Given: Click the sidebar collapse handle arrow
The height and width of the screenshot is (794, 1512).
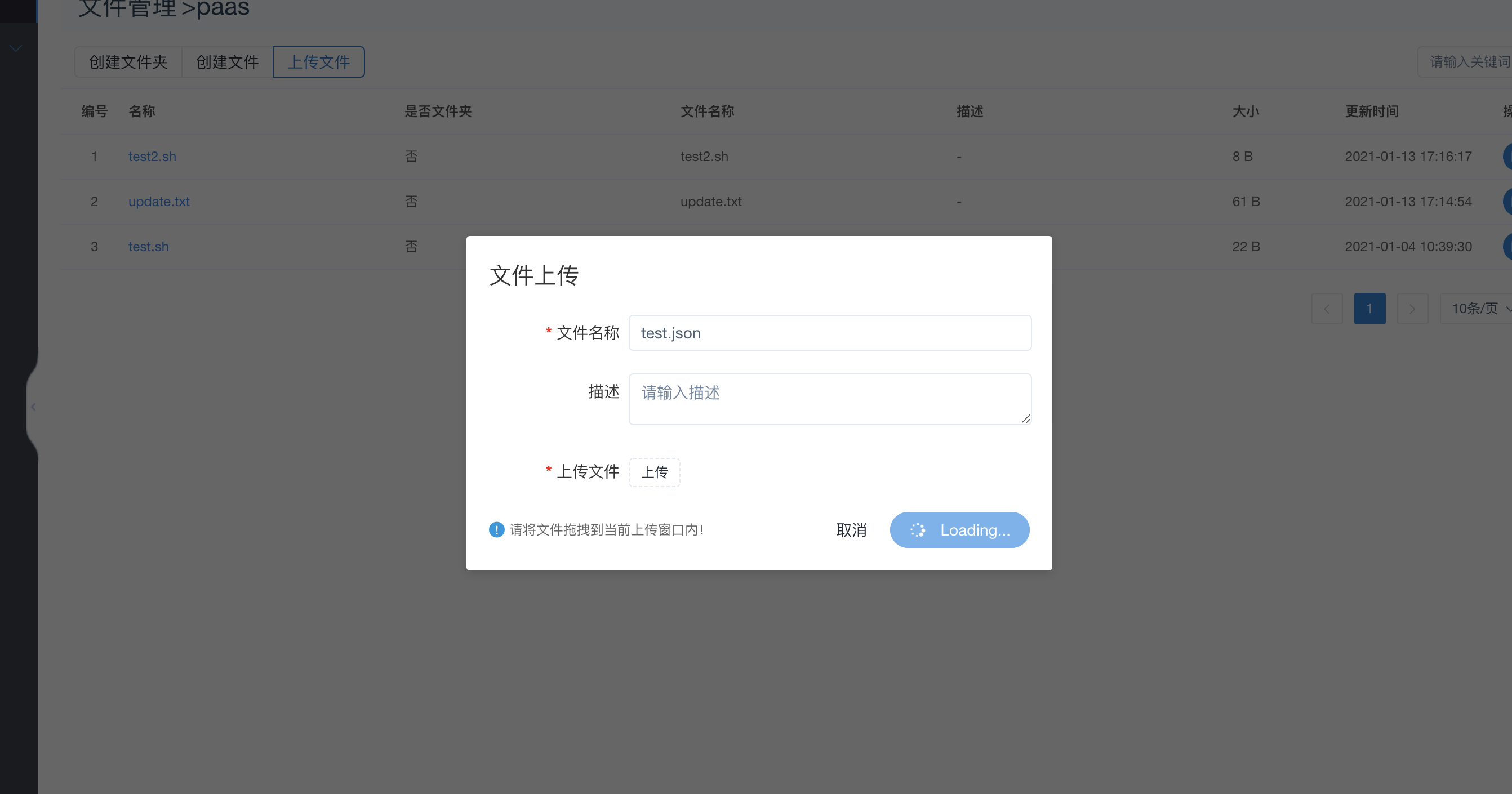Looking at the screenshot, I should [33, 407].
